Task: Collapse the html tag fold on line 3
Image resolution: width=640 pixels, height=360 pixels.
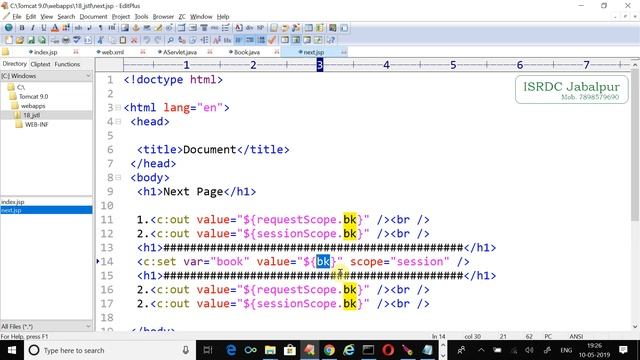Action: (x=118, y=108)
